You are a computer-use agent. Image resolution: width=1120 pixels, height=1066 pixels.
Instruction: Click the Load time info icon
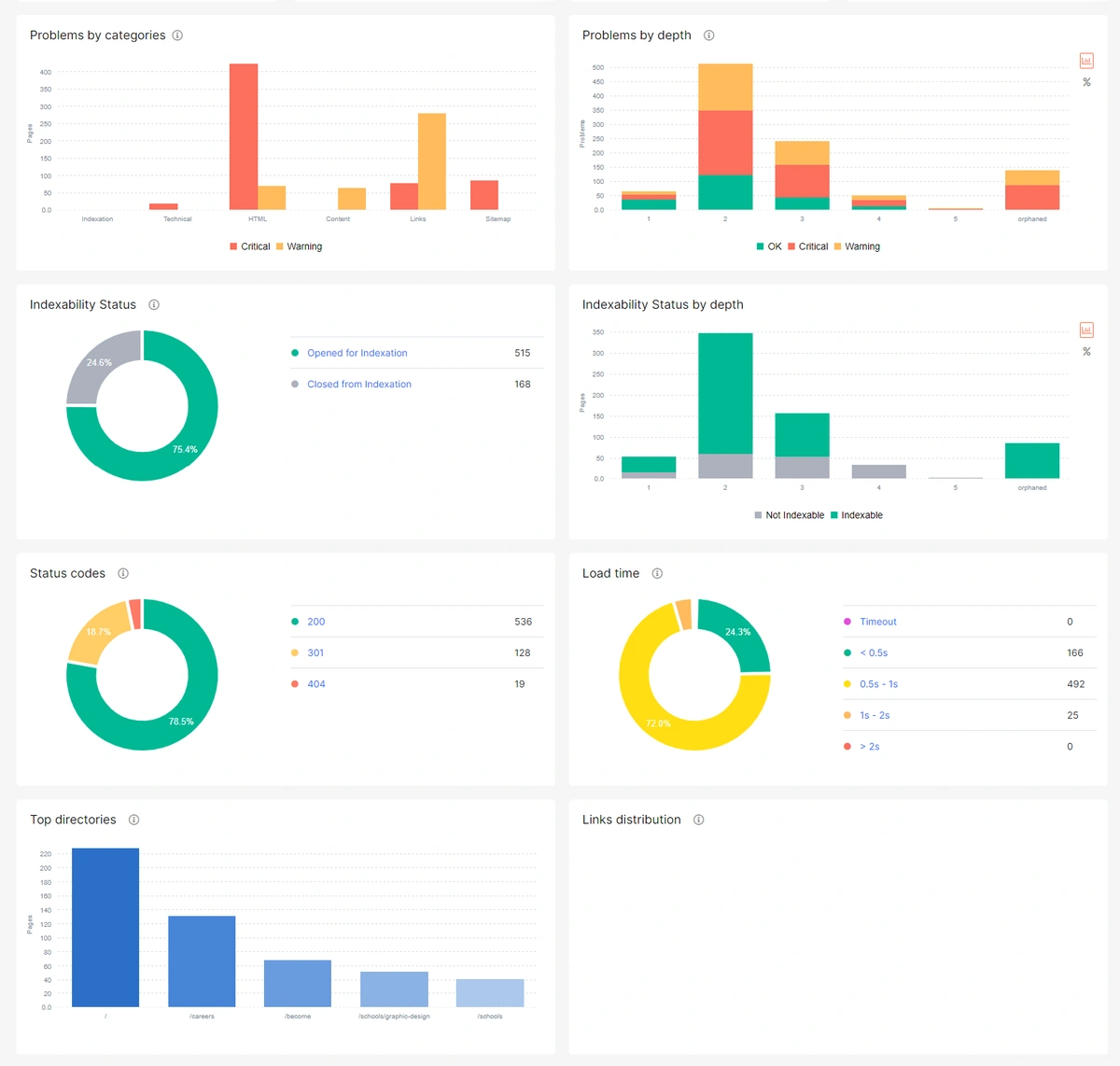click(x=657, y=573)
